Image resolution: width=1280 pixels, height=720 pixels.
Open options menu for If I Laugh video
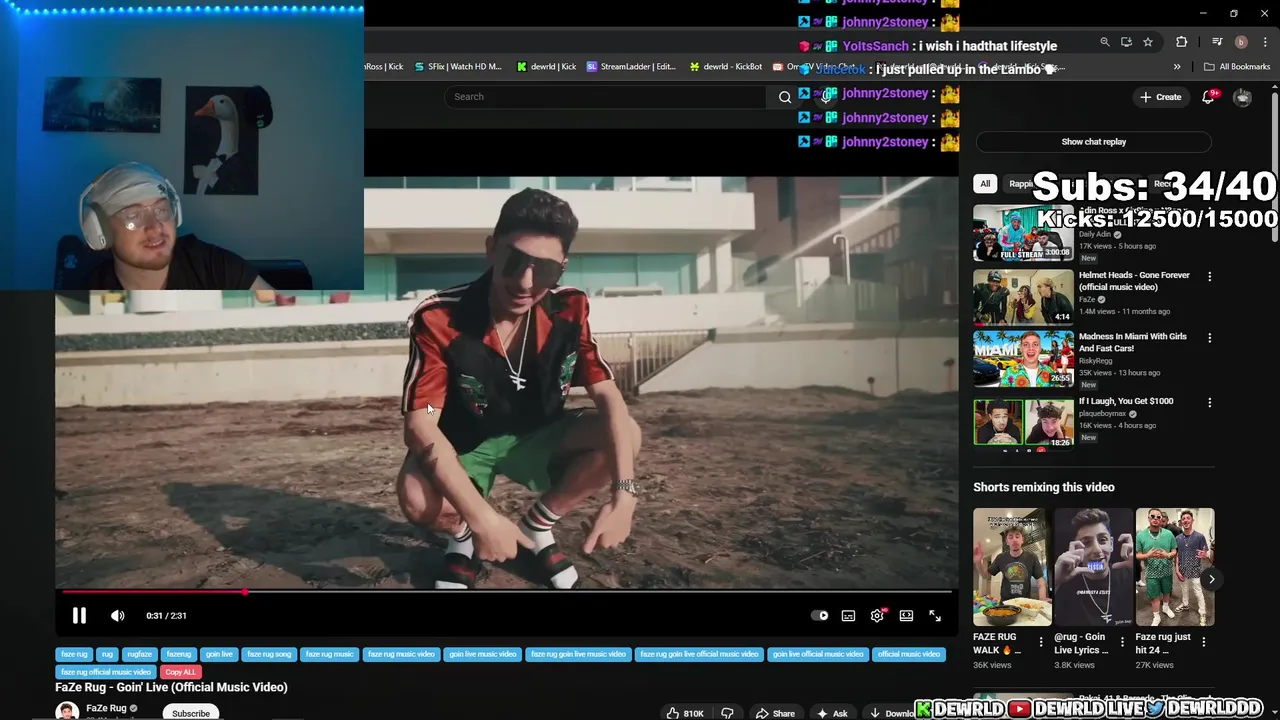point(1209,403)
